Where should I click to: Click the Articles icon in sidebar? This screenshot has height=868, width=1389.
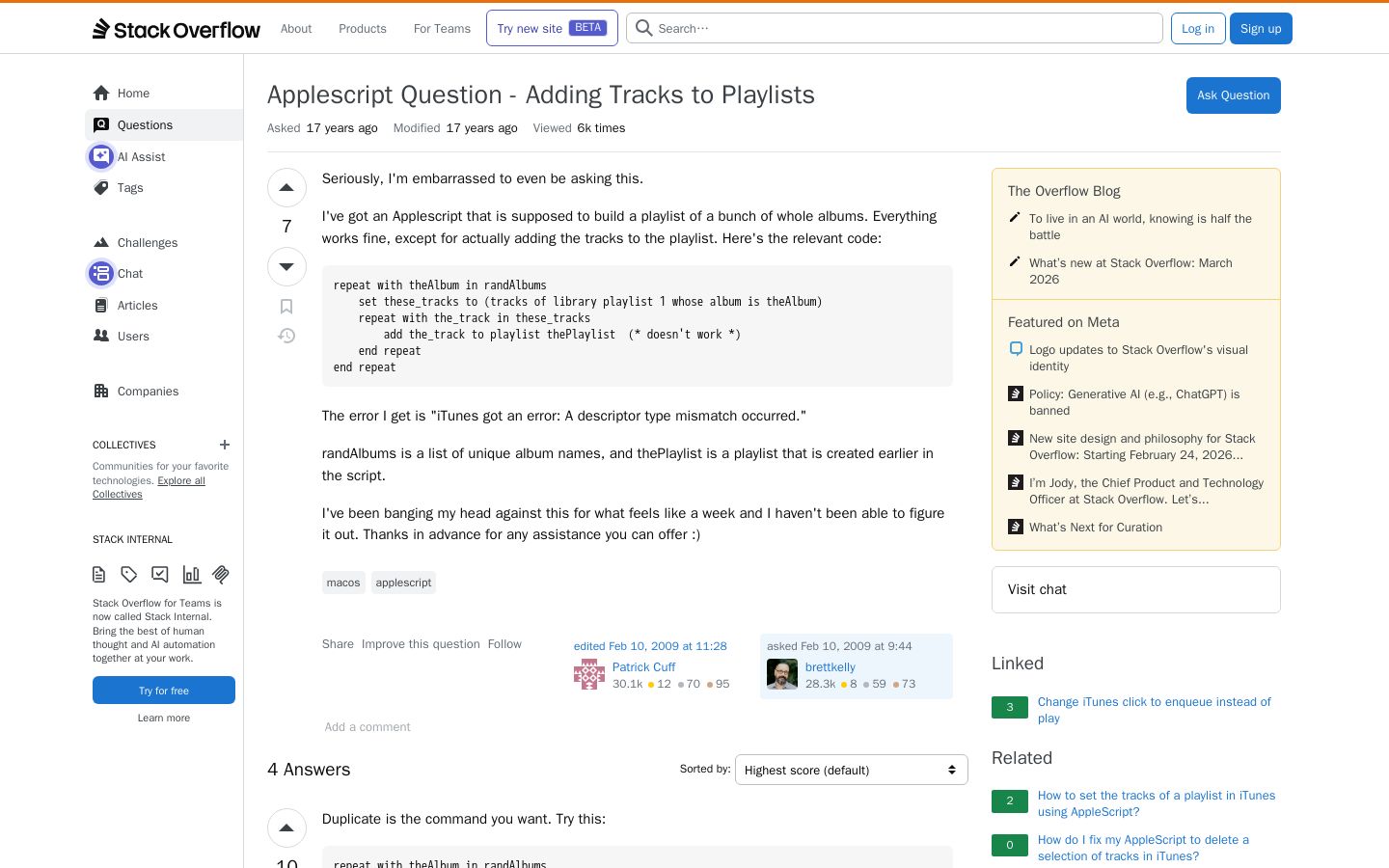click(101, 306)
